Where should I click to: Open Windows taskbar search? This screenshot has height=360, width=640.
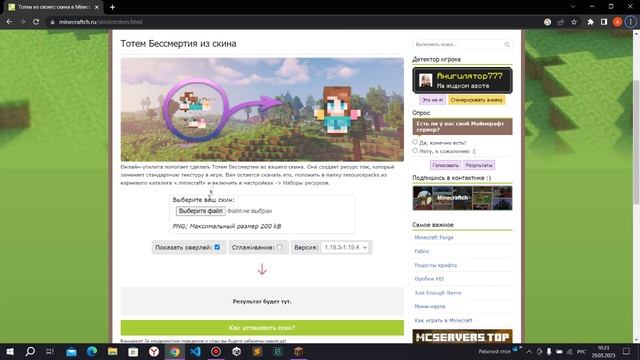pos(30,351)
